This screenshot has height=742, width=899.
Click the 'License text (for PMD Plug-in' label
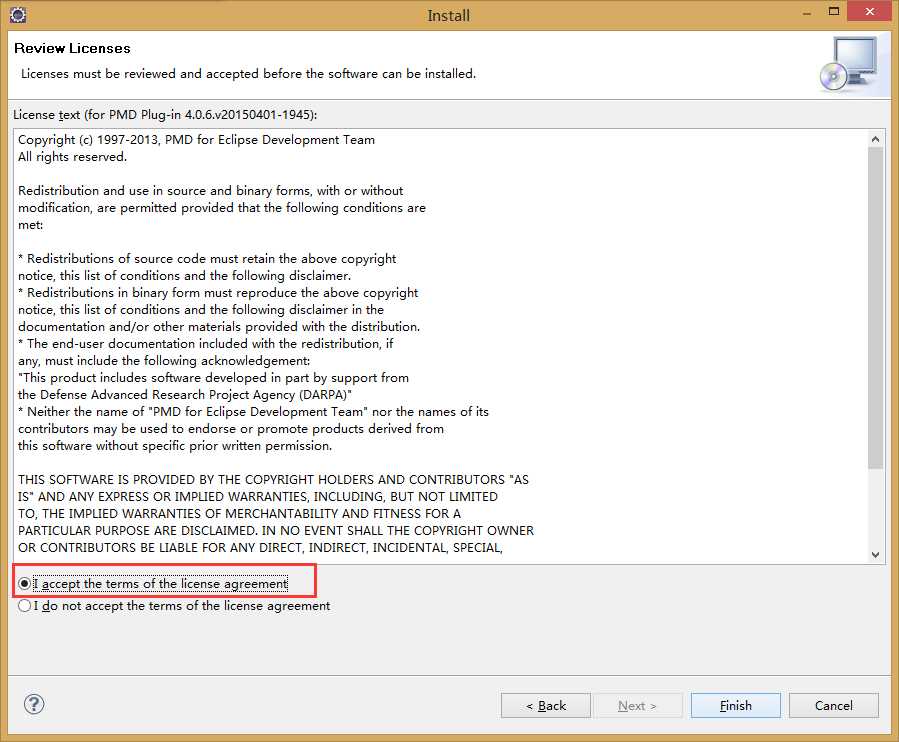pos(165,115)
